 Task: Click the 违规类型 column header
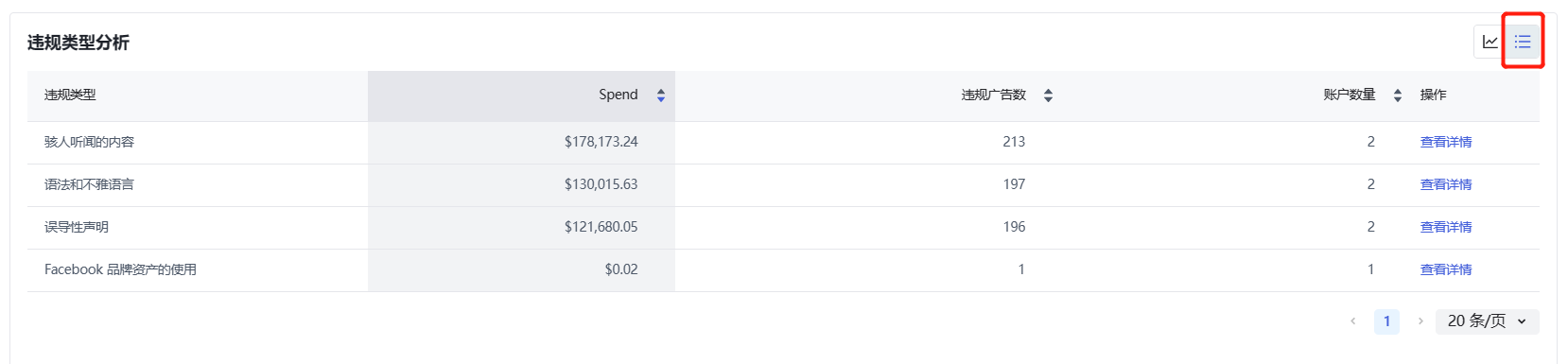pos(70,95)
